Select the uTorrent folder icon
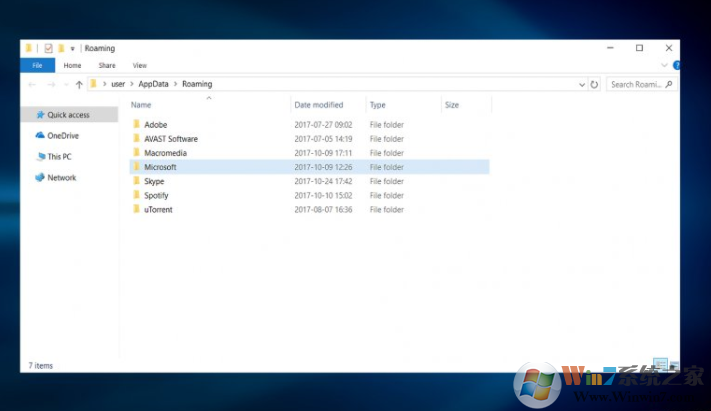Viewport: 711px width, 411px height. click(136, 210)
